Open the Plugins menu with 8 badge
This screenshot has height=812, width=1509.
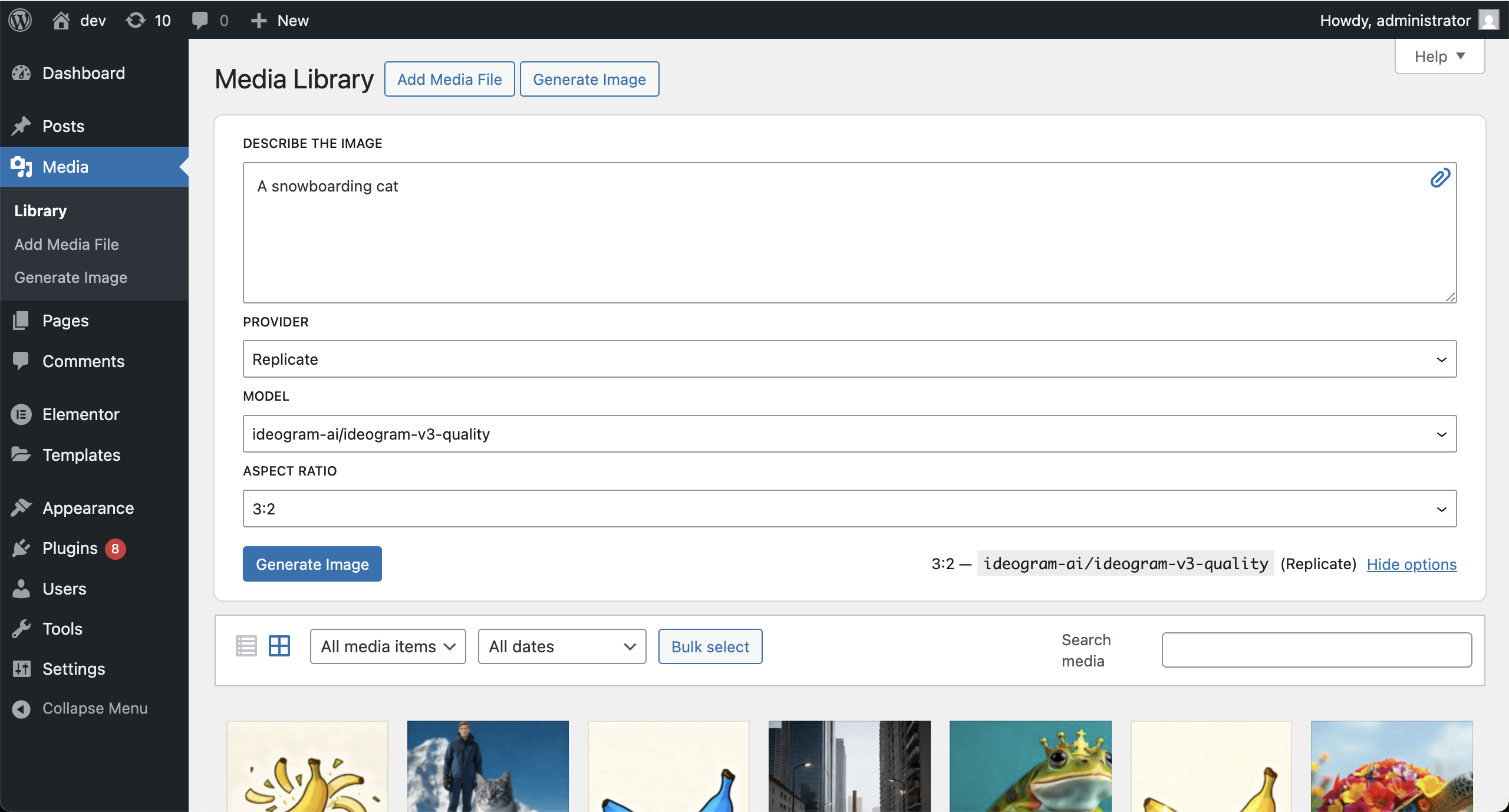[94, 548]
